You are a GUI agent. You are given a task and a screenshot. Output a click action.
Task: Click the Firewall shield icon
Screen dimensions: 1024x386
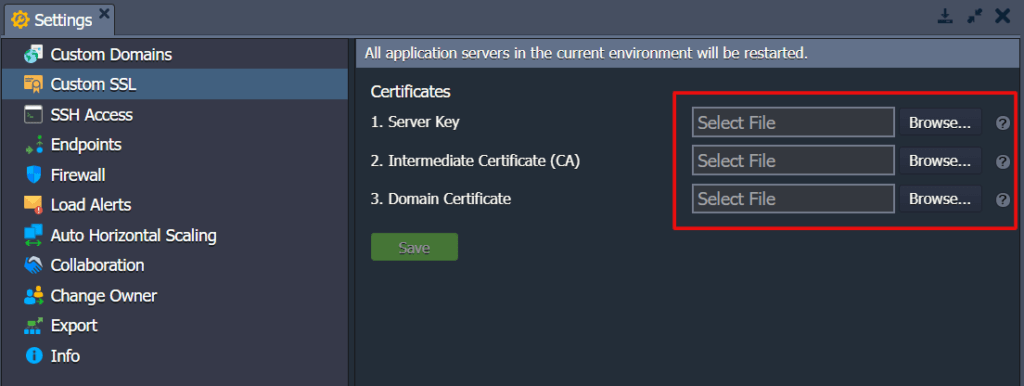[33, 175]
